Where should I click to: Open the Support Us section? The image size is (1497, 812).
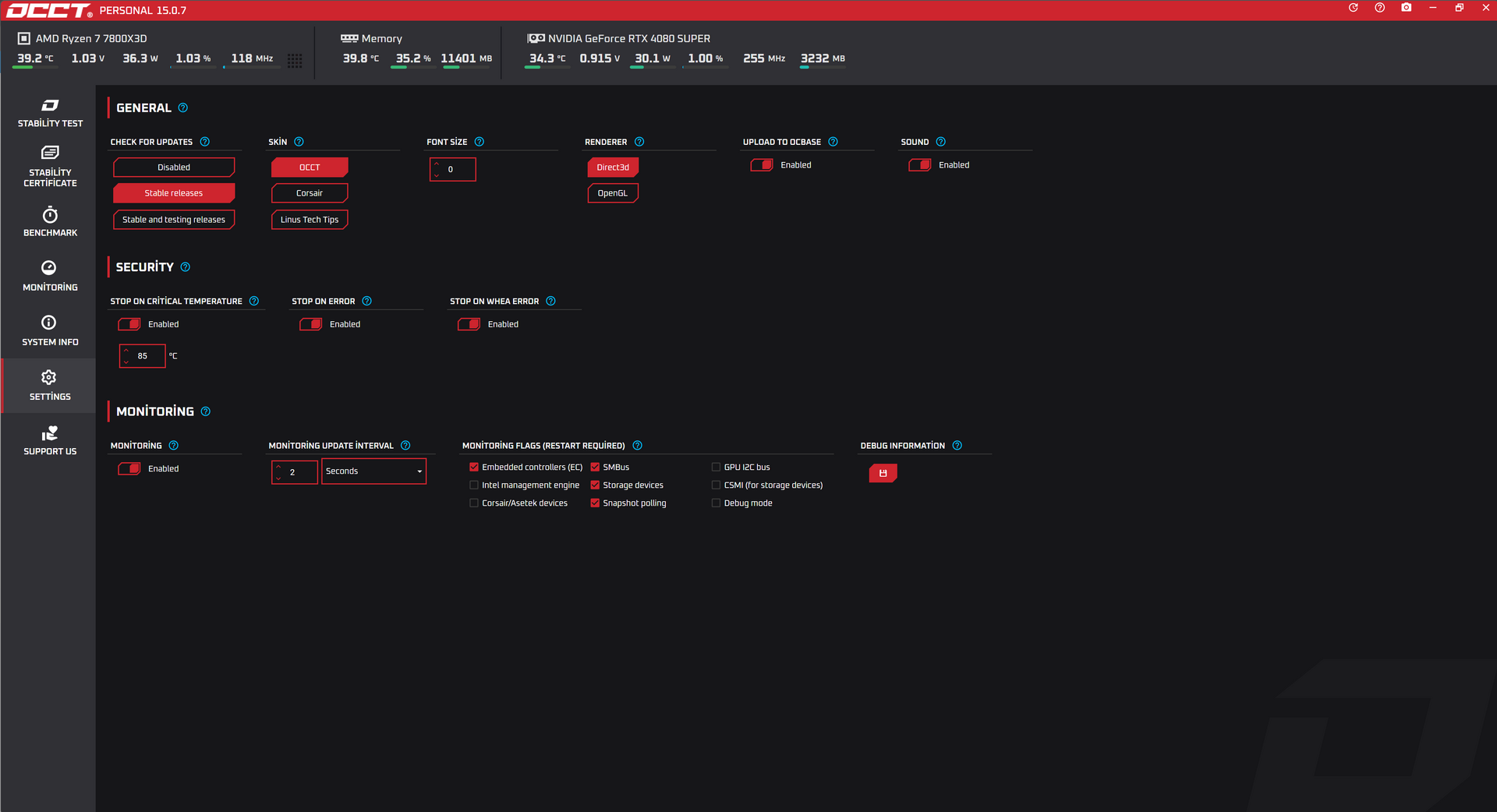coord(50,440)
